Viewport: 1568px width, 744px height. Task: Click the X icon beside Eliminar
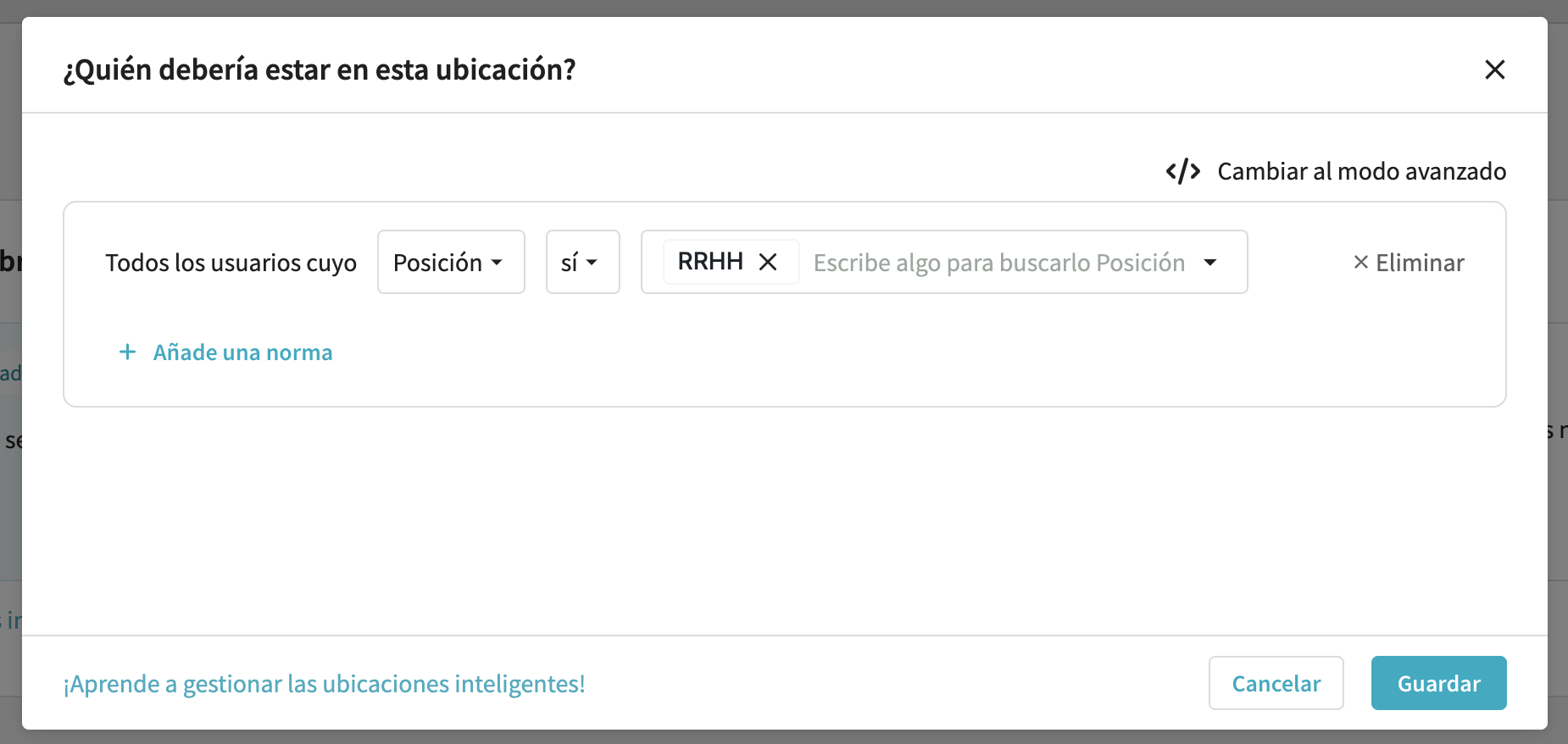pos(1361,263)
